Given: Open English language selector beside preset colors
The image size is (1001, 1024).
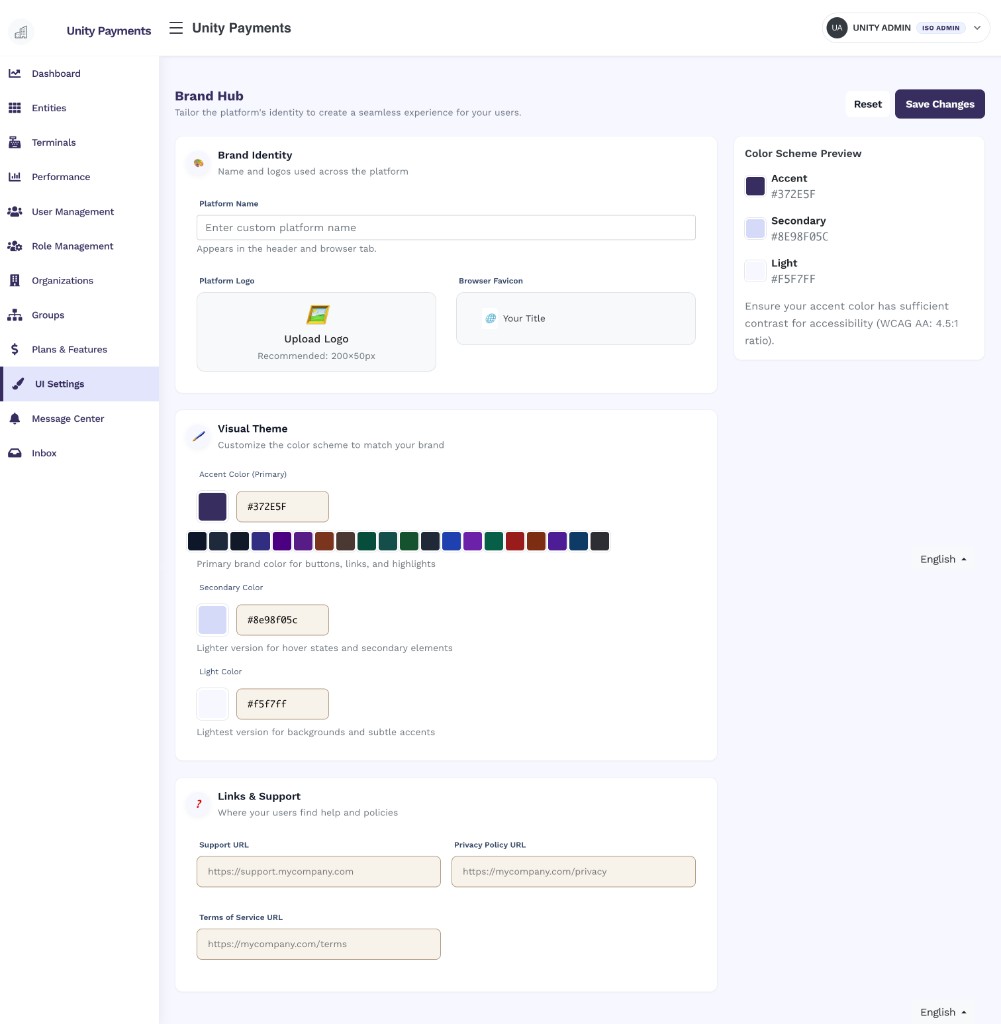Looking at the screenshot, I should (943, 559).
